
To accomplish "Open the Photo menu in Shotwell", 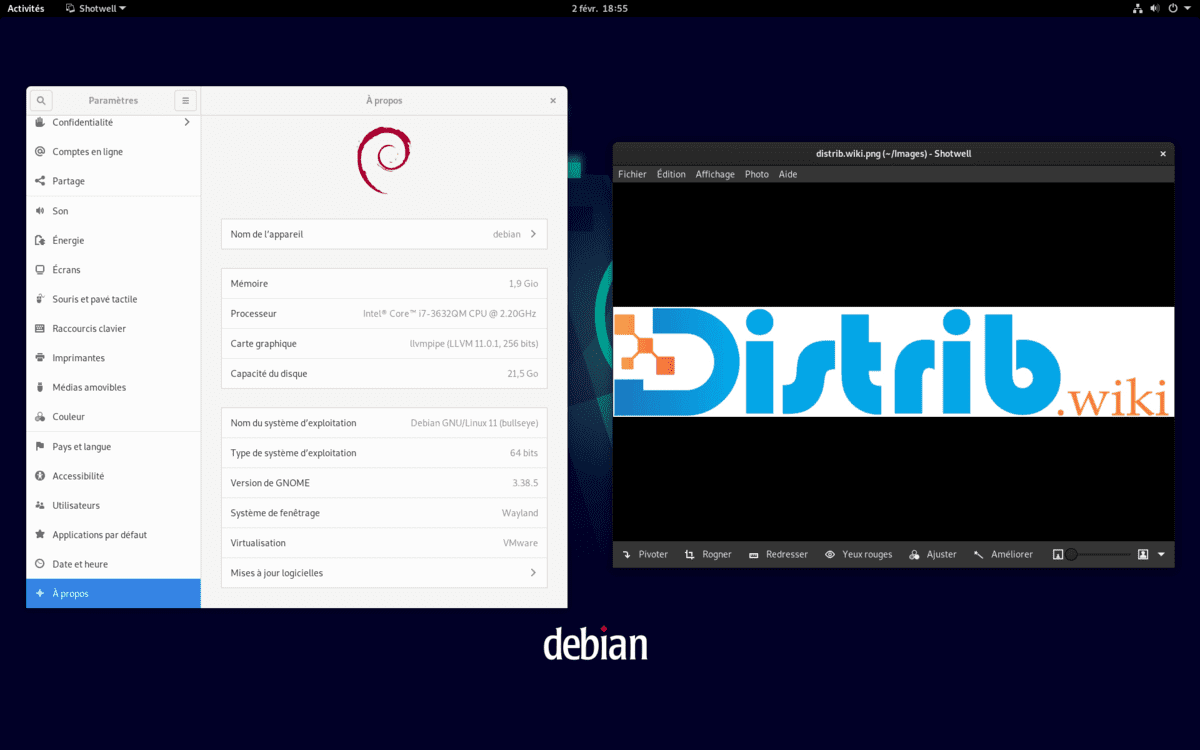I will click(757, 174).
